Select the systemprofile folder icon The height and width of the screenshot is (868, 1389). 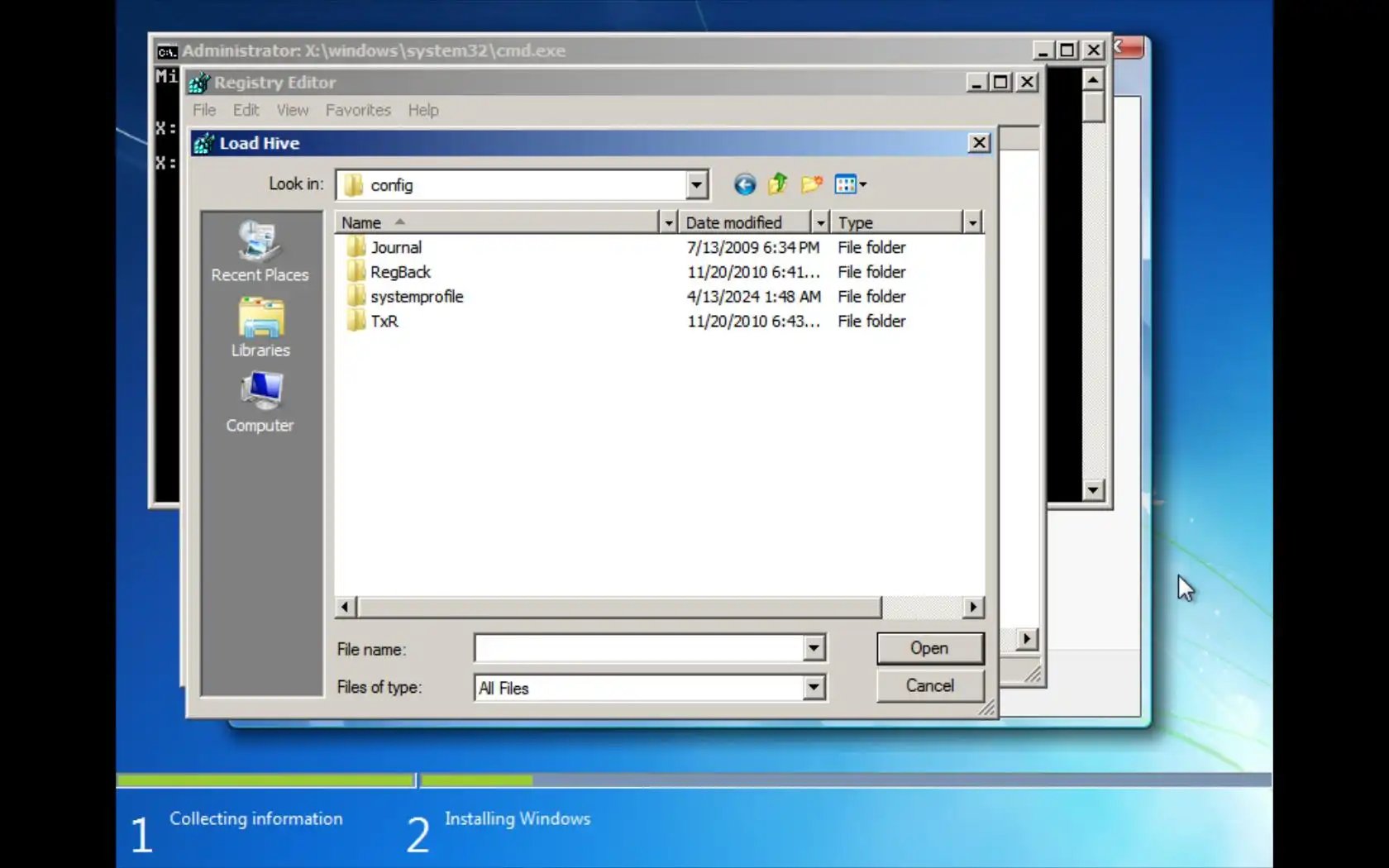pyautogui.click(x=356, y=296)
